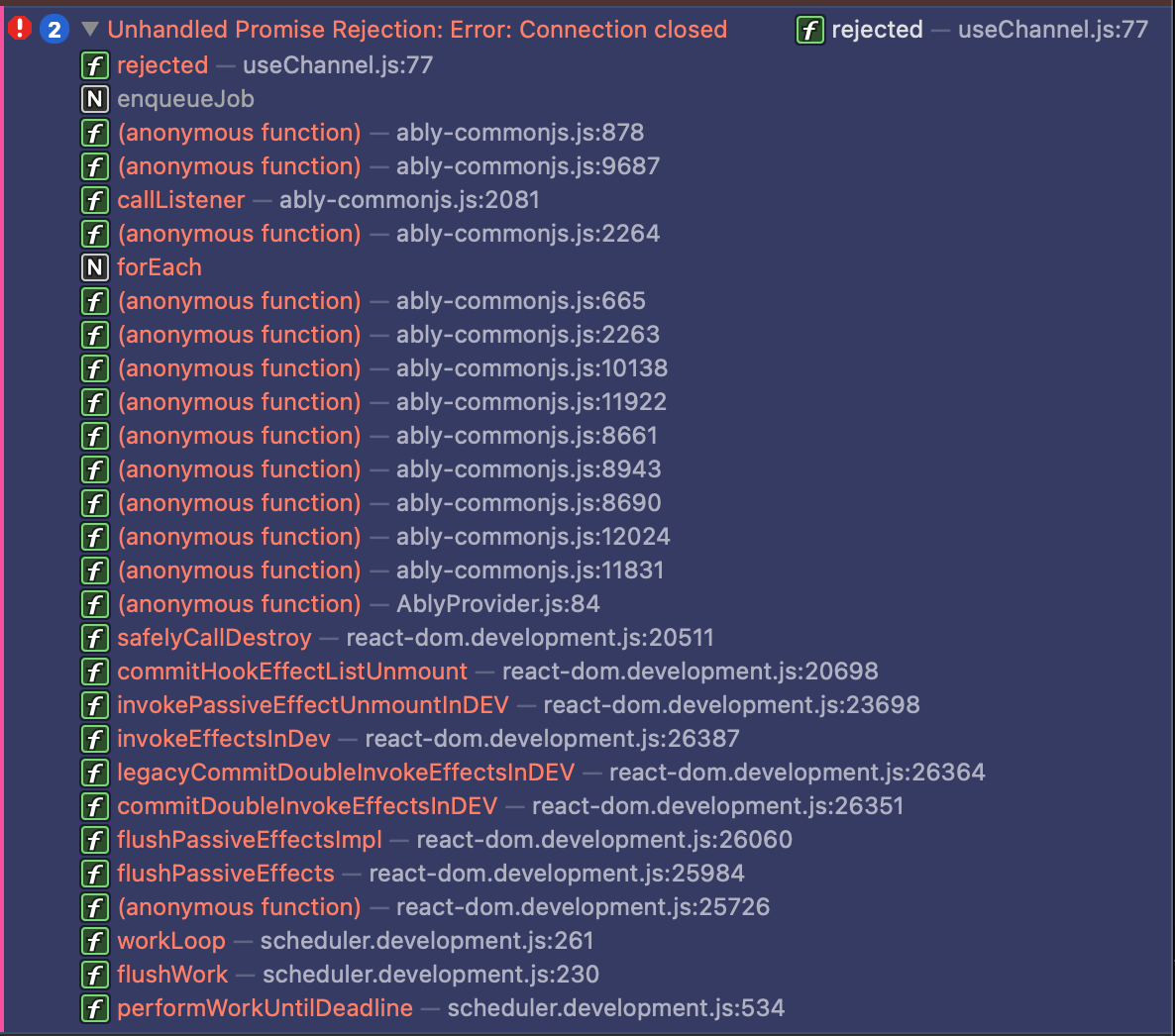Screen dimensions: 1175x1036
Task: Open the top-right useChannel.js:77 link
Action: pyautogui.click(x=1052, y=30)
